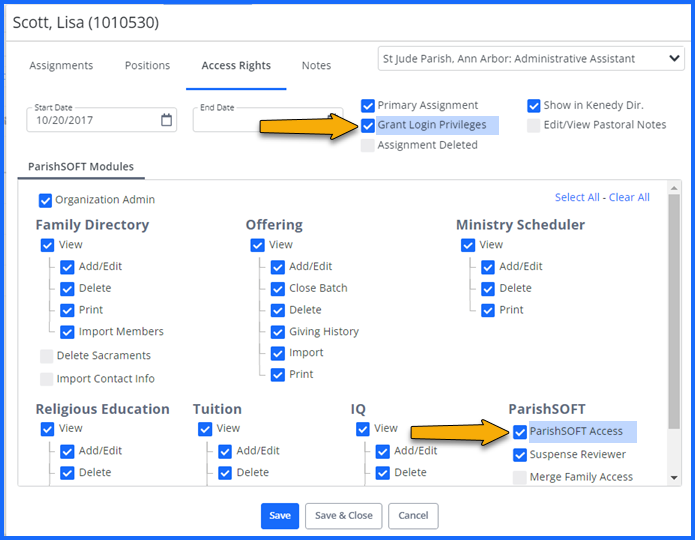Enable Delete Sacraments checkbox

[47, 356]
